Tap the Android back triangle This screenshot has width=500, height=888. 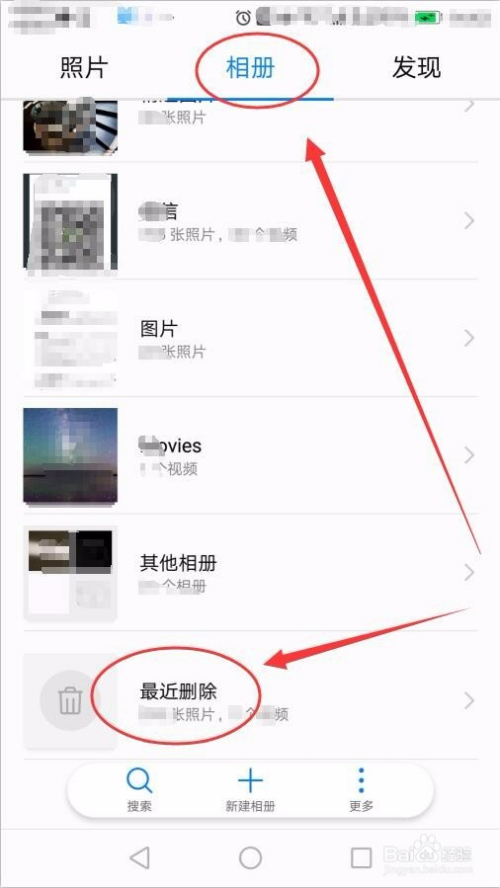pyautogui.click(x=139, y=857)
